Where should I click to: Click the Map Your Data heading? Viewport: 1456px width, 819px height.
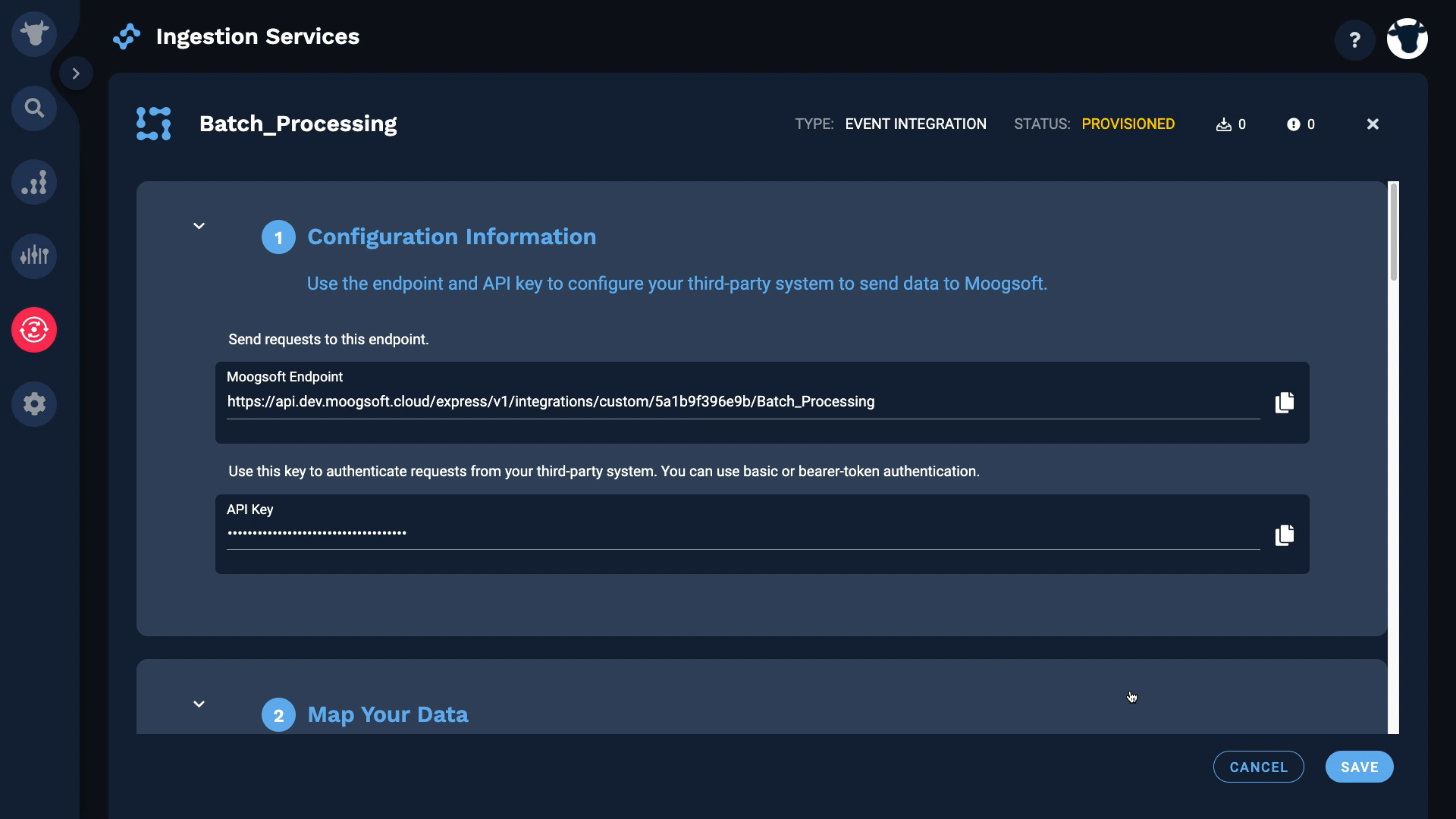pos(388,714)
